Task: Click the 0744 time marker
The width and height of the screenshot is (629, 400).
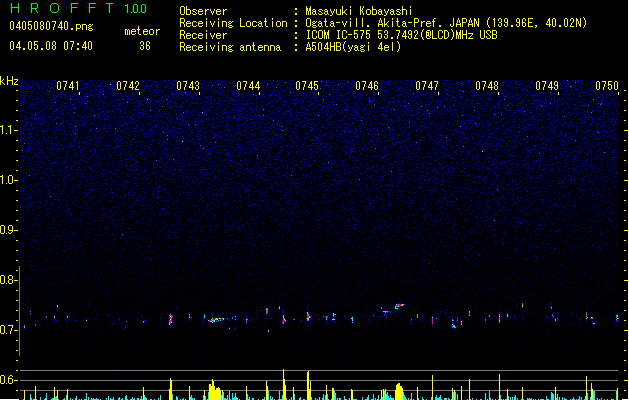Action: point(248,85)
